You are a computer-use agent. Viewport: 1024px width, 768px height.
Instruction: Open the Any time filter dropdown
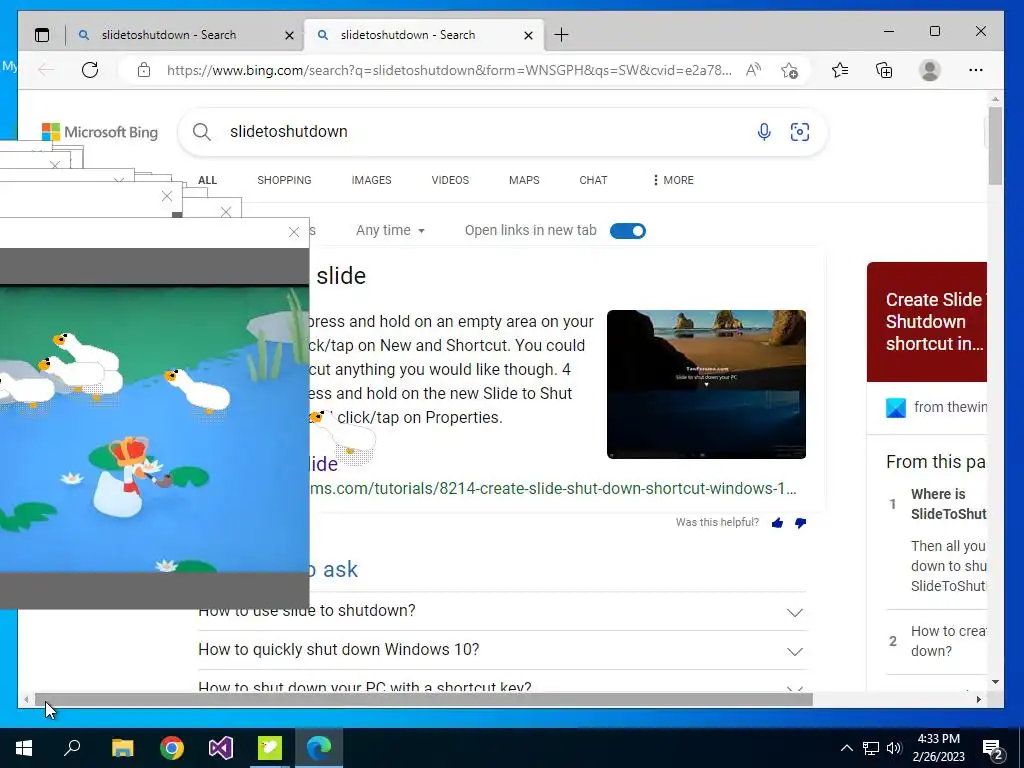tap(391, 231)
